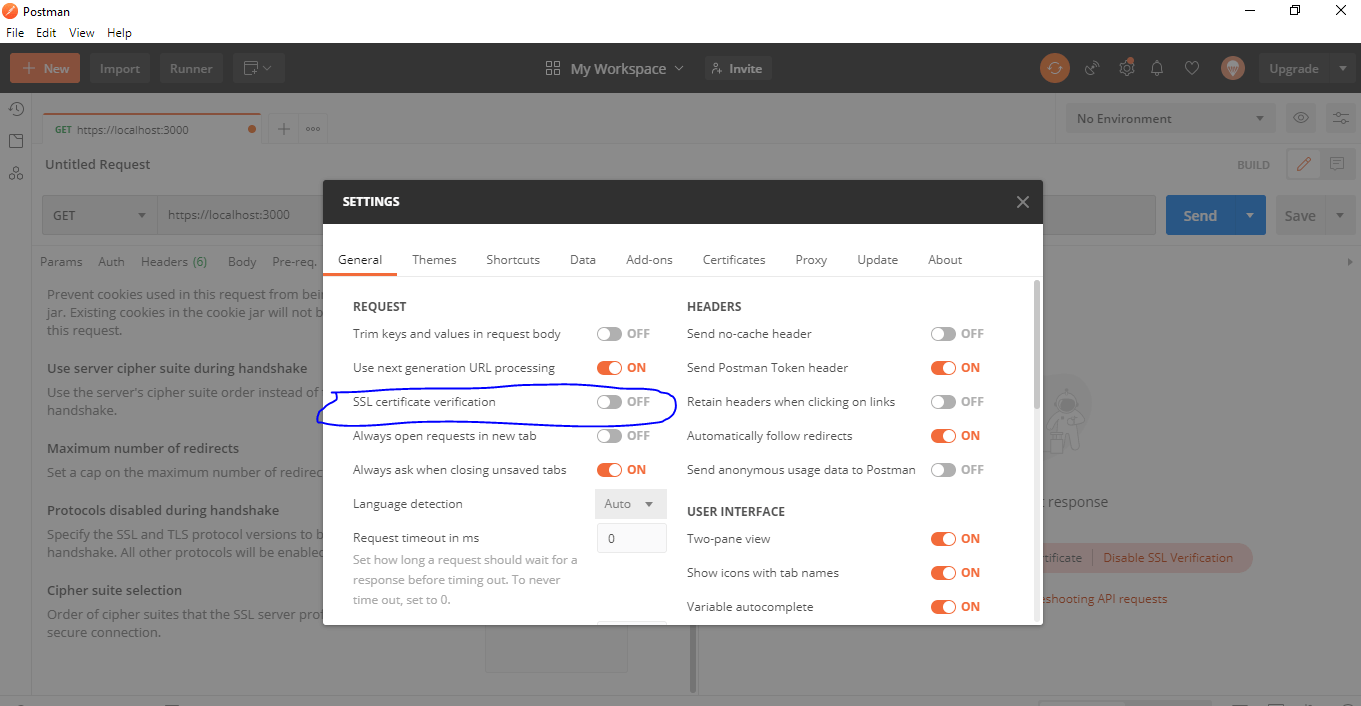The height and width of the screenshot is (706, 1361).
Task: Click the Request timeout in ms field
Action: click(x=632, y=538)
